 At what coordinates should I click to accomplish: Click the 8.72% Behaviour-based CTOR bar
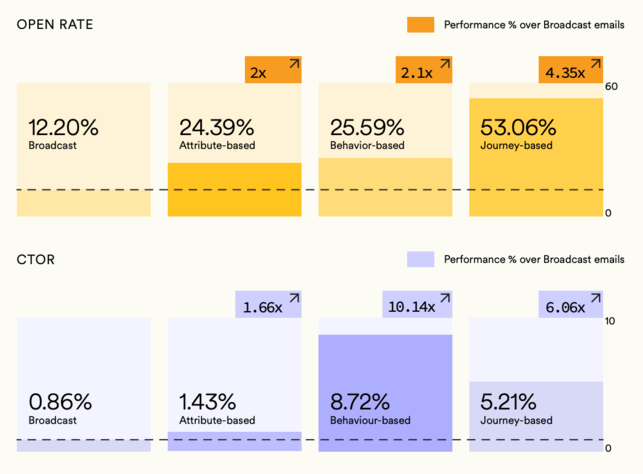385,390
